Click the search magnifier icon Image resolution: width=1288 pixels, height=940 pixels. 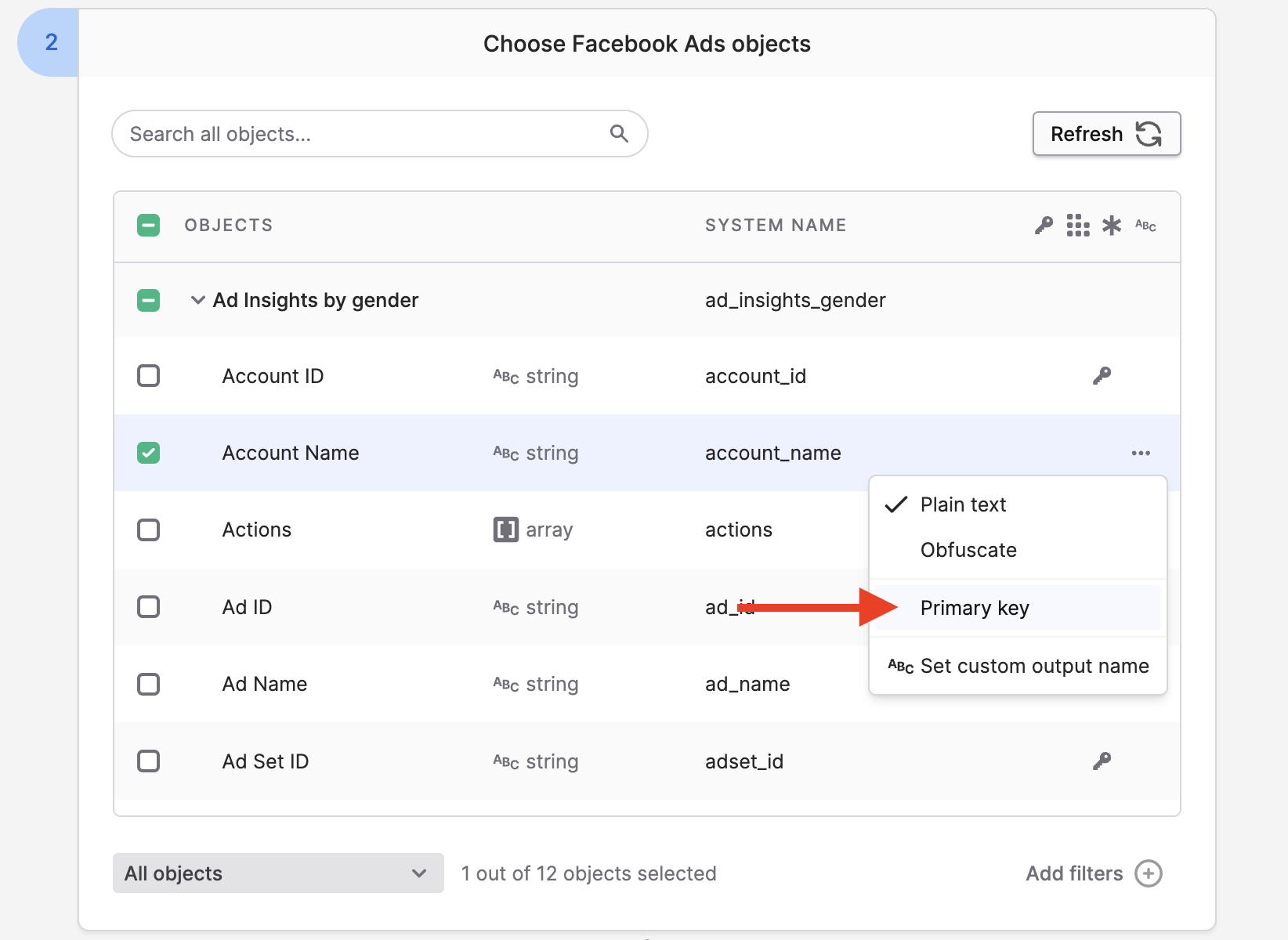coord(619,134)
